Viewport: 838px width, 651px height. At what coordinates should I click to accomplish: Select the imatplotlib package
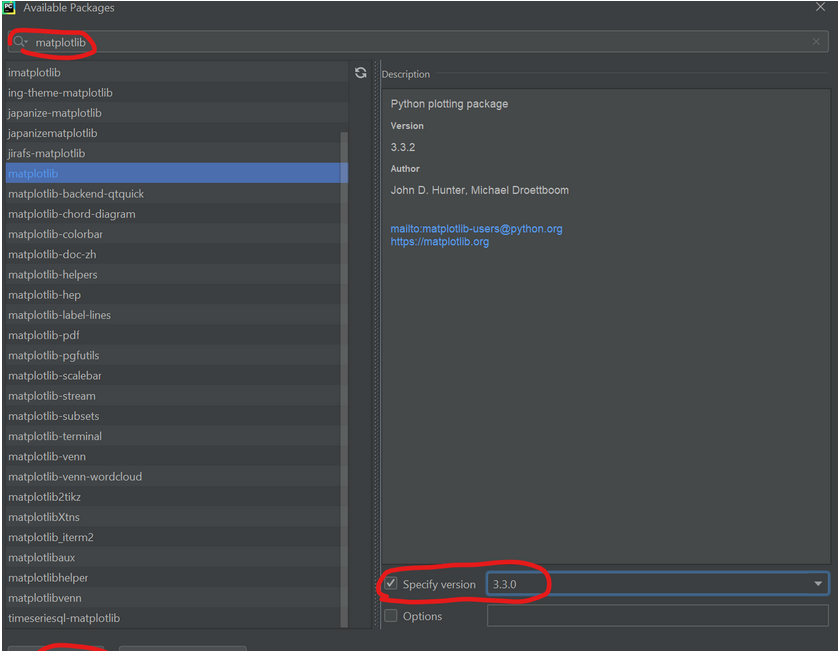click(176, 72)
